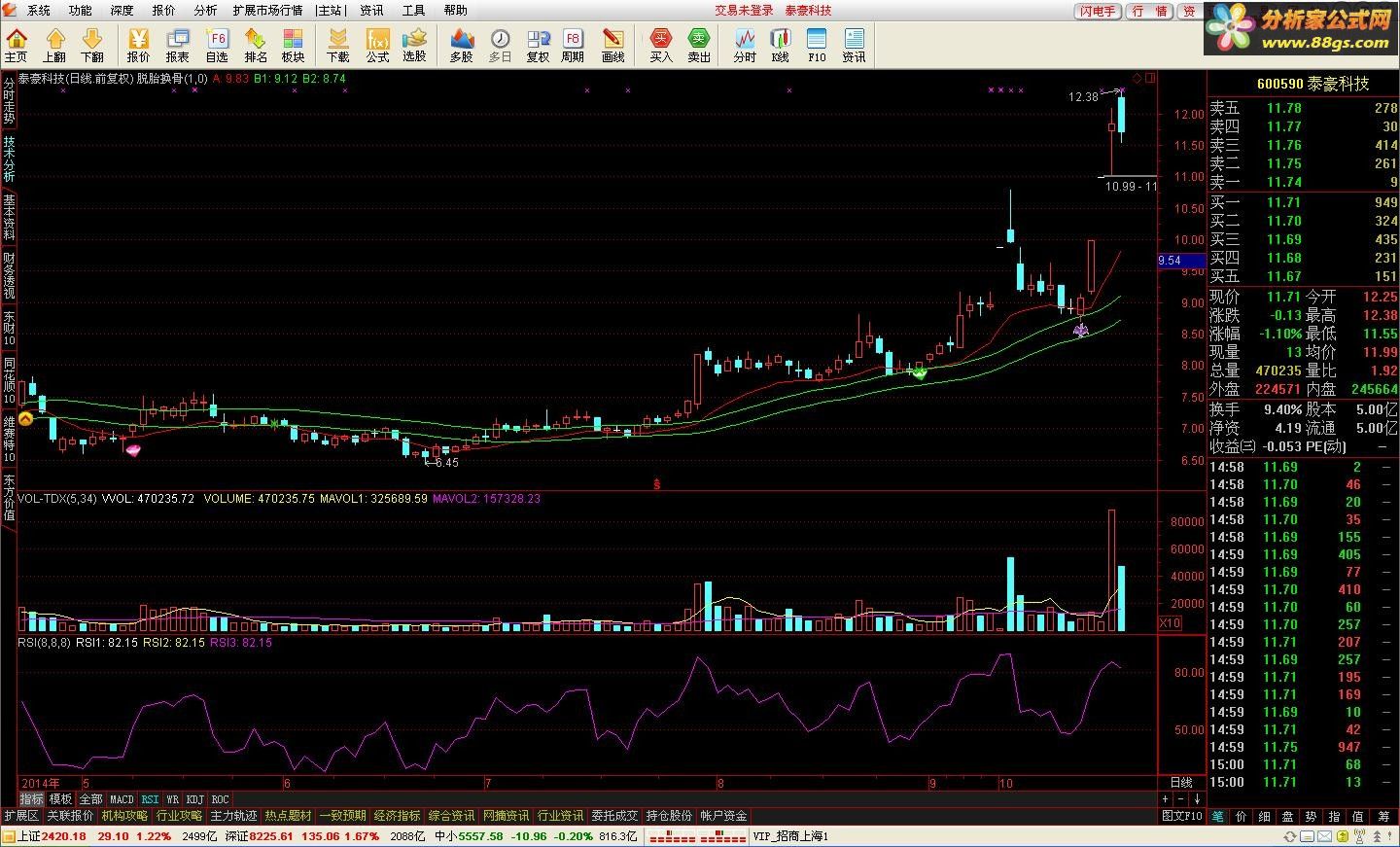Click the 闪电手 quick trade button
Viewport: 1400px width, 847px height.
pos(1098,11)
